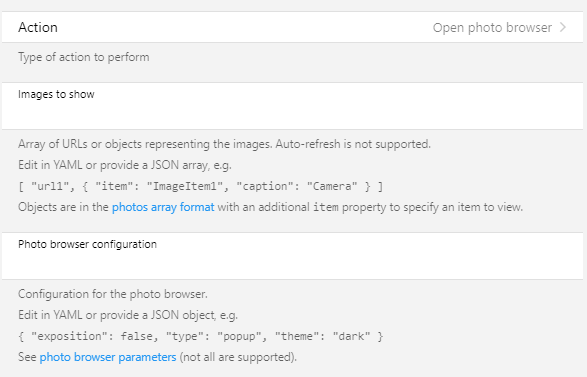
Task: Click the Auto-refresh is not supported sentence
Action: click(353, 144)
